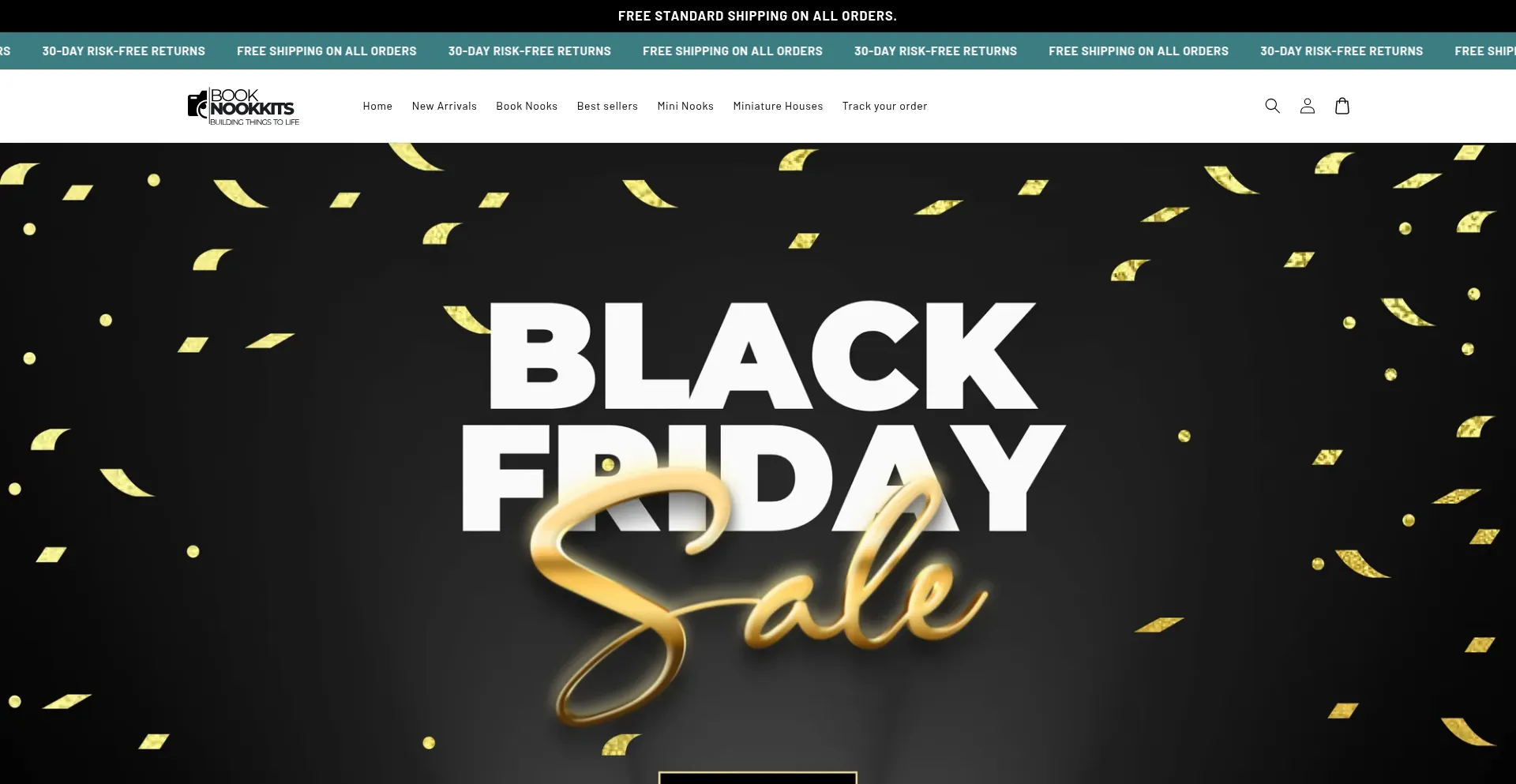Click the white BLACK headline text in banner
1516x784 pixels.
pos(763,355)
